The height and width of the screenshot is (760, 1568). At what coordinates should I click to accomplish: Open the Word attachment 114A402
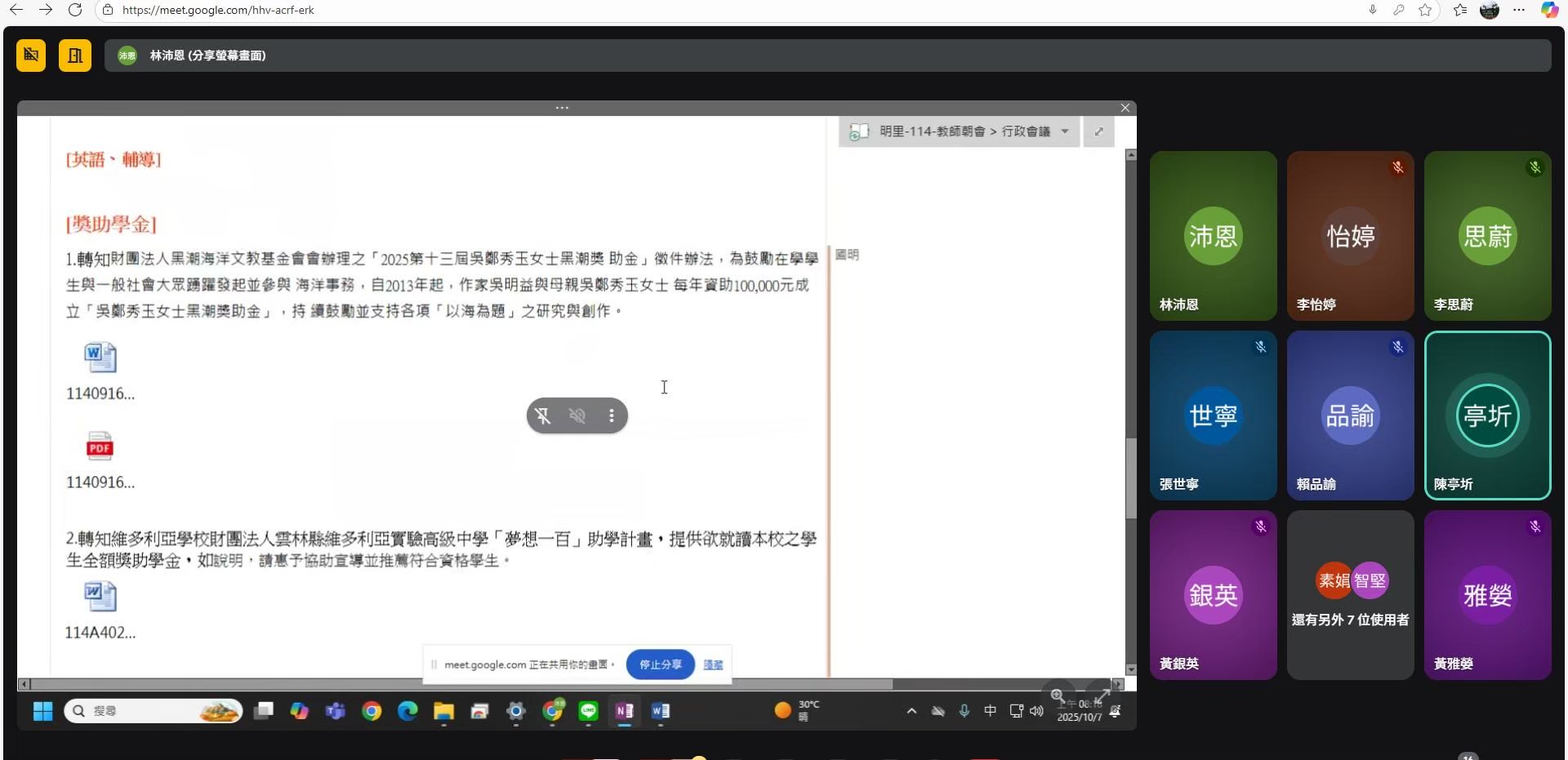100,597
